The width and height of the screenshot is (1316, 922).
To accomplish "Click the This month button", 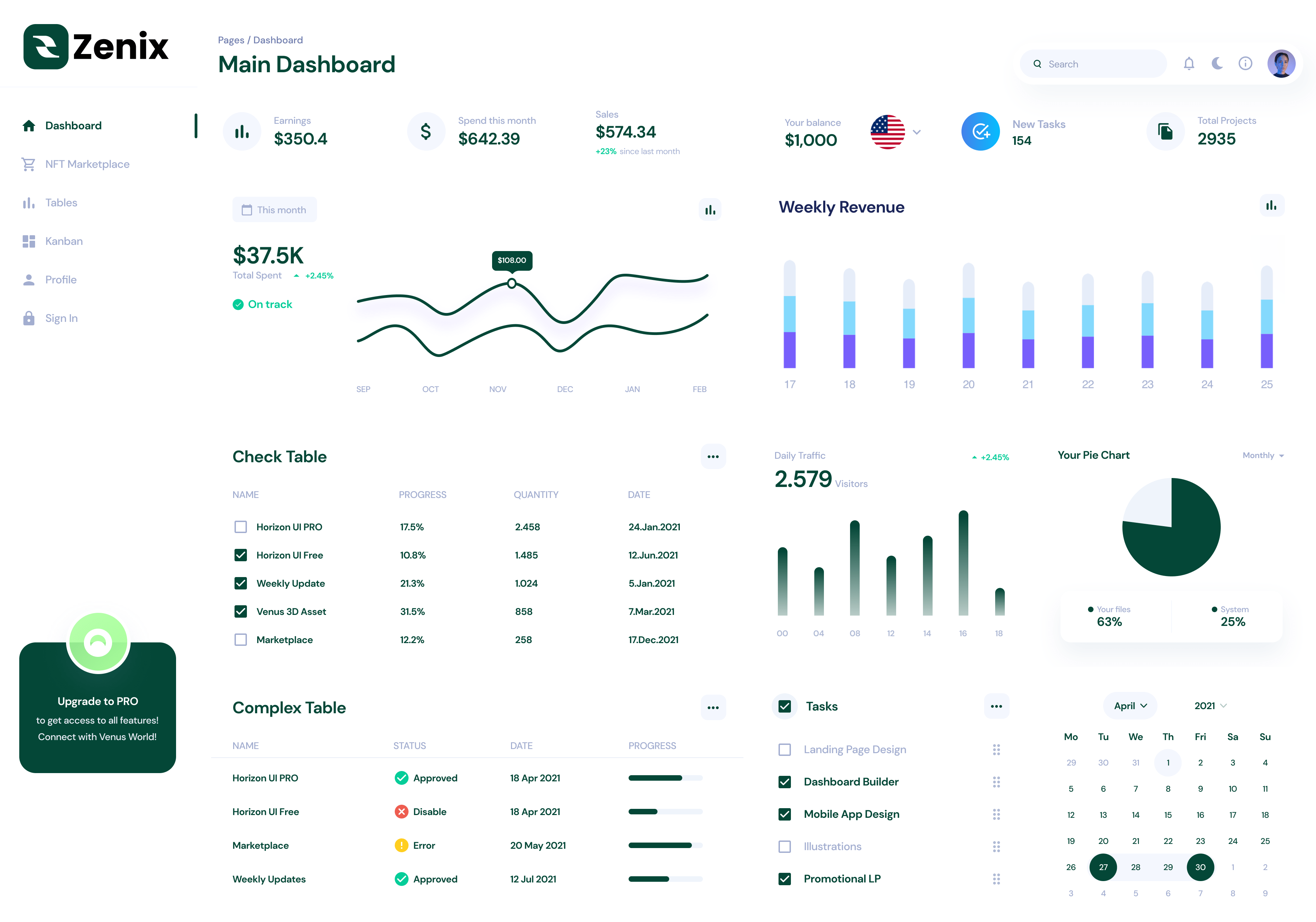I will tap(274, 210).
